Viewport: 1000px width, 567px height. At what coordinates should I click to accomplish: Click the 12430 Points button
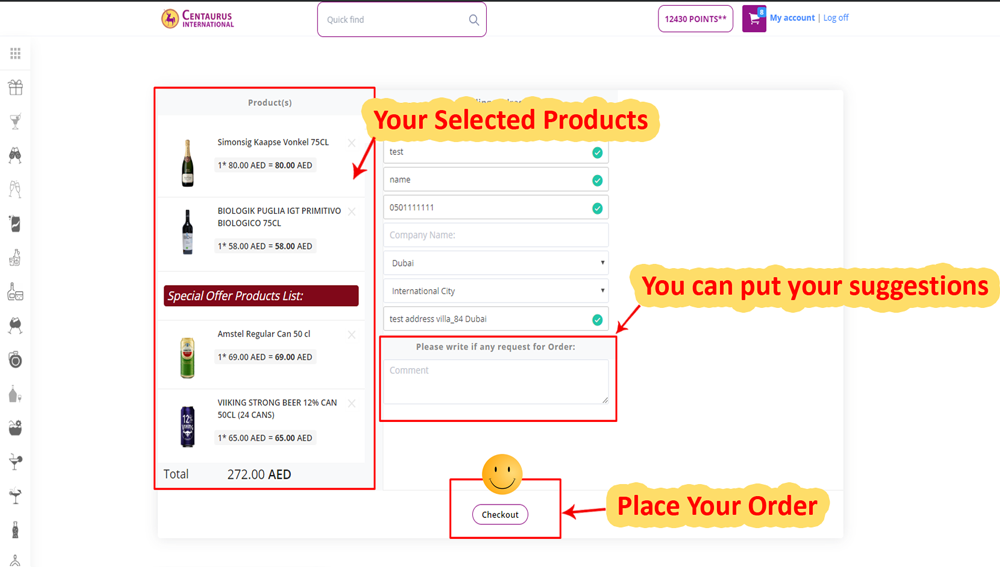point(695,18)
